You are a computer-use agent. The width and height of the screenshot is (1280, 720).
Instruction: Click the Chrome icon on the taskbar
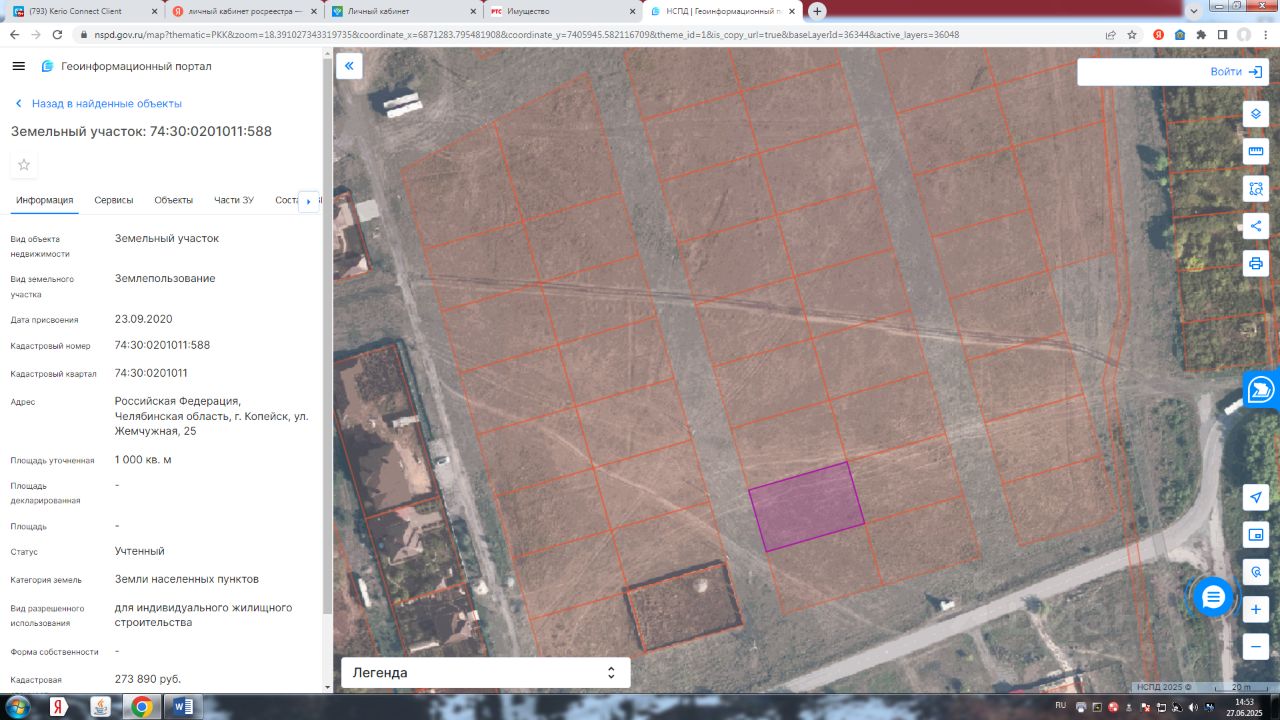pyautogui.click(x=141, y=707)
